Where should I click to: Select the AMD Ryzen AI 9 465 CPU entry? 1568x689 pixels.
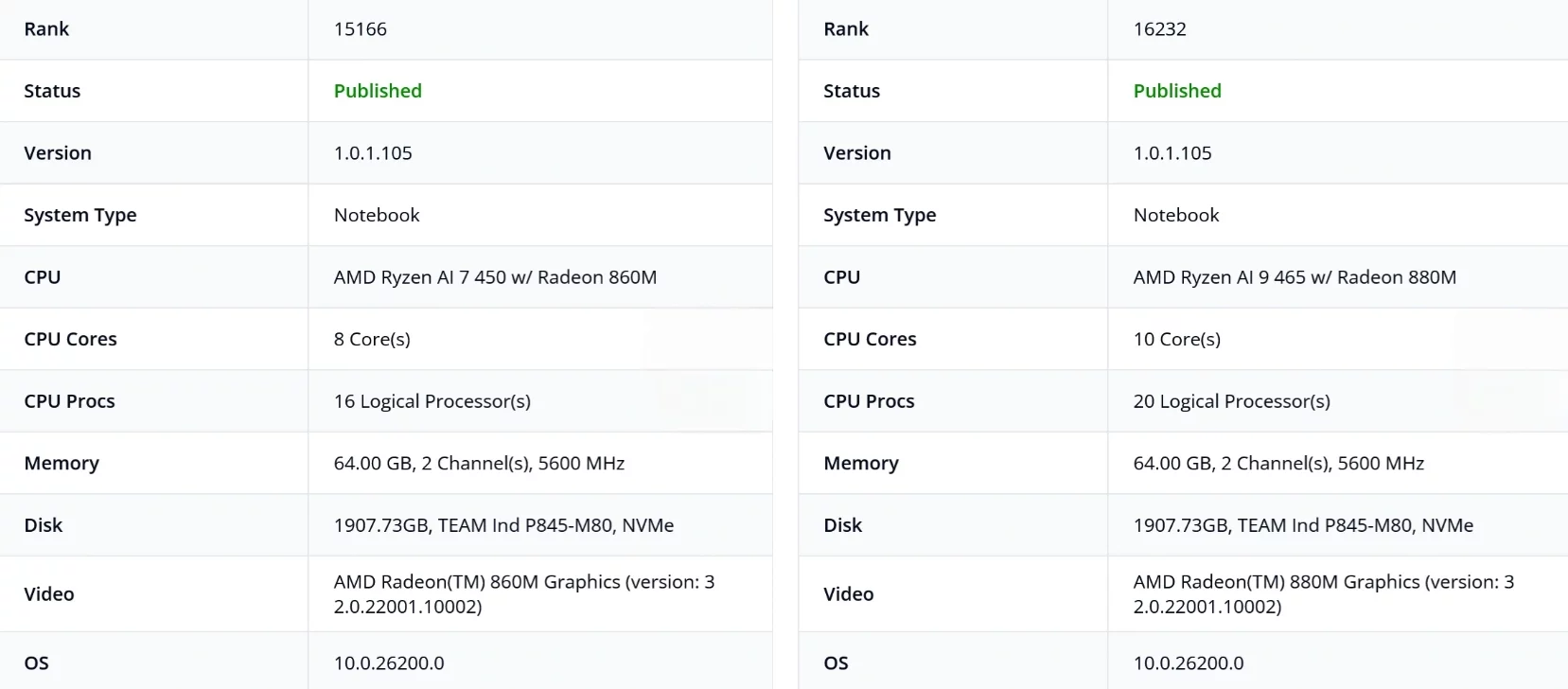click(x=1295, y=277)
